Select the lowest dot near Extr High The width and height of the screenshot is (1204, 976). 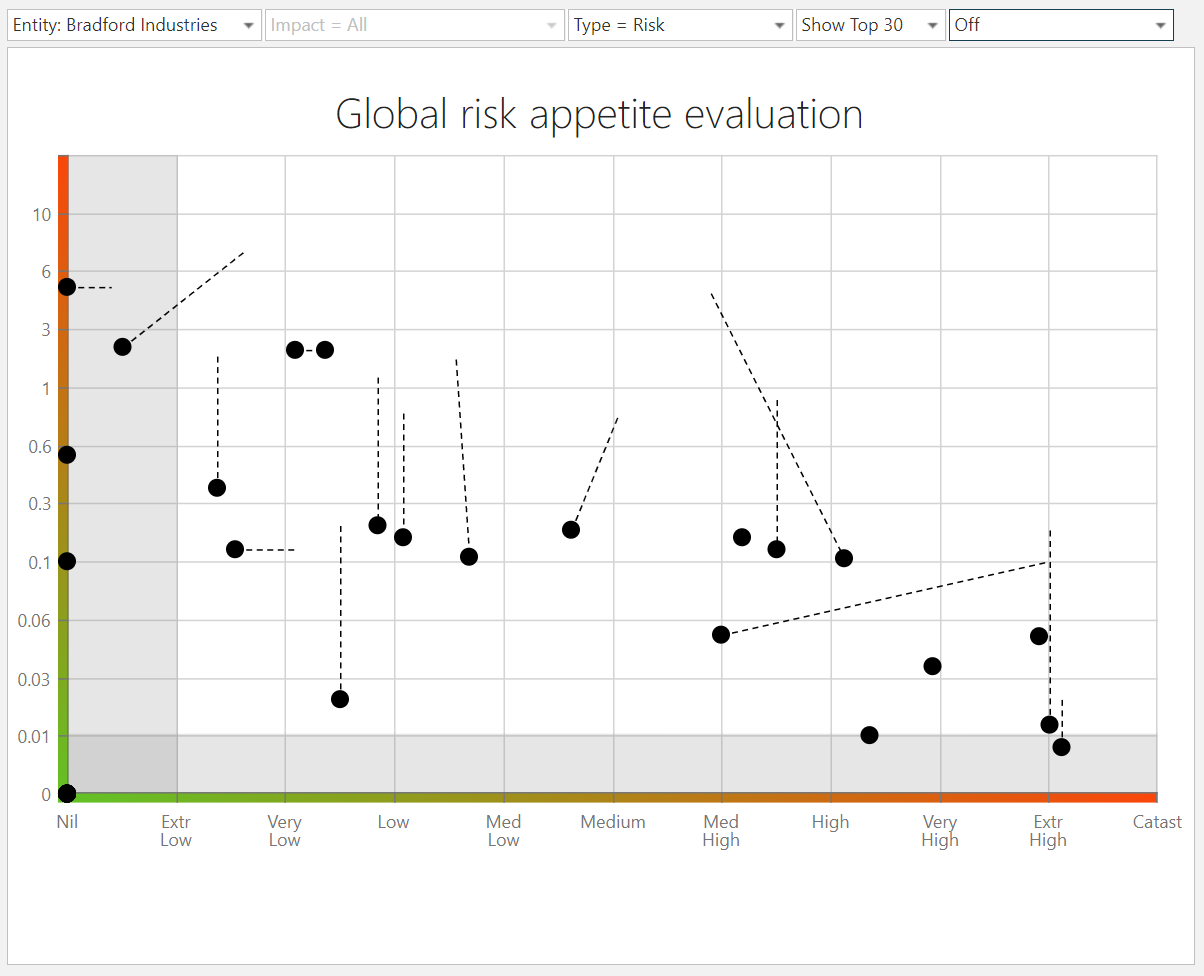click(x=1061, y=747)
